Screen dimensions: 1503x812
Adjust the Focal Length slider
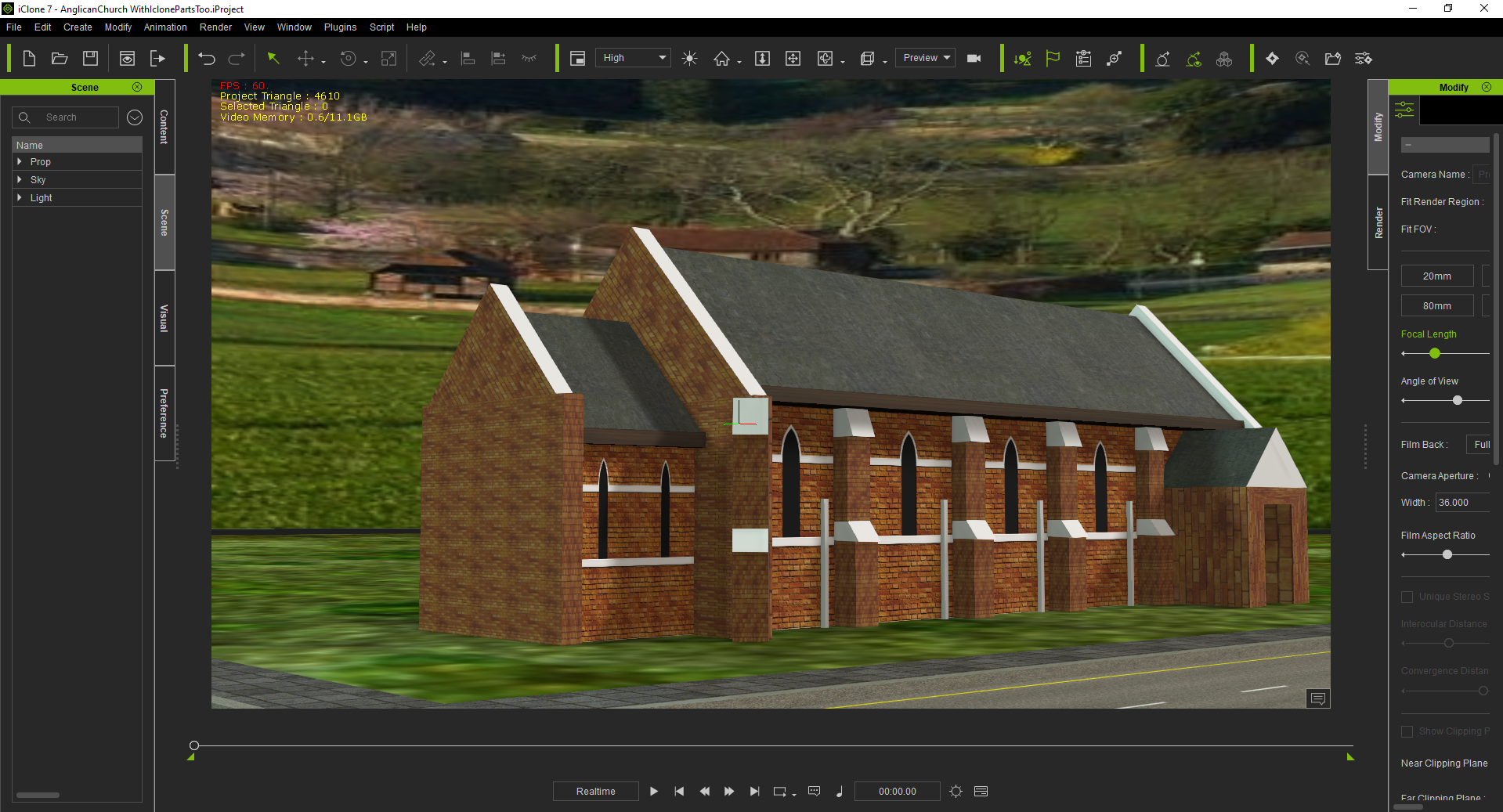pyautogui.click(x=1434, y=353)
